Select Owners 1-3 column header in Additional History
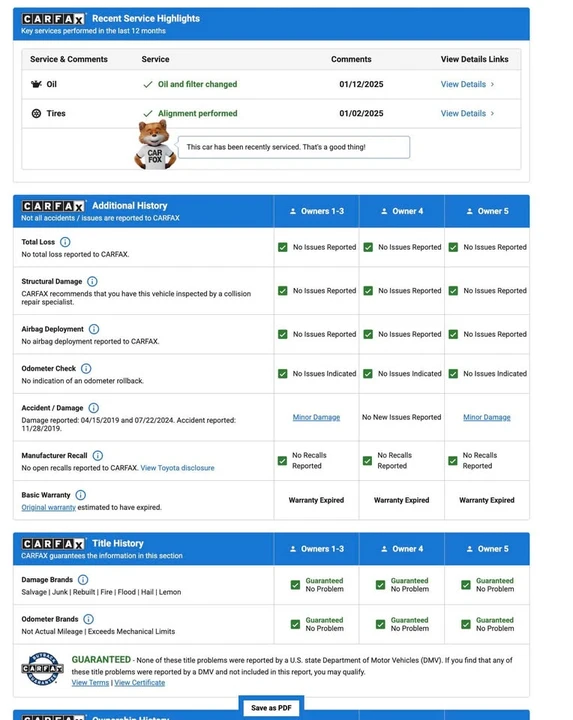Viewport: 573px width, 720px height. point(316,211)
